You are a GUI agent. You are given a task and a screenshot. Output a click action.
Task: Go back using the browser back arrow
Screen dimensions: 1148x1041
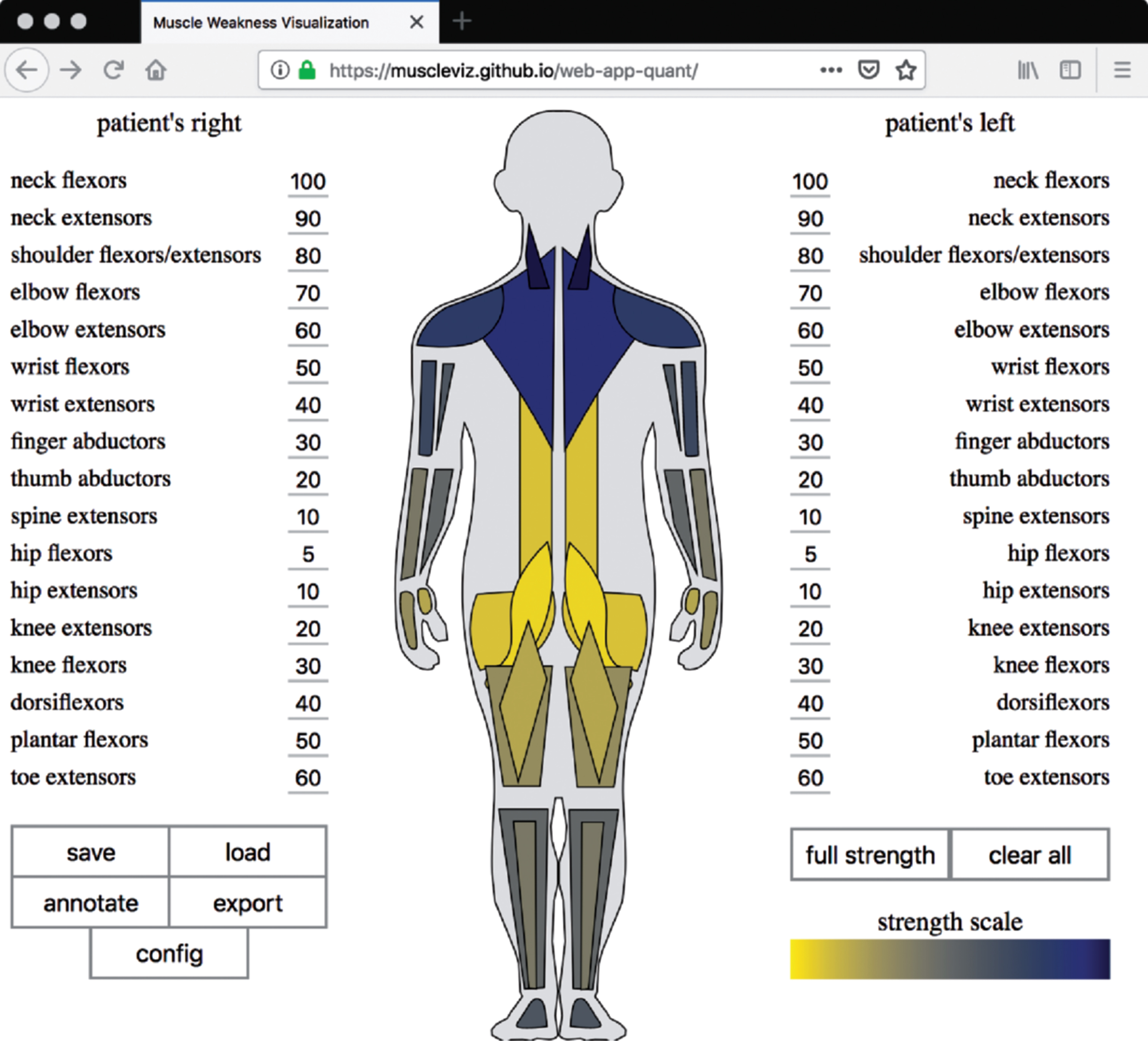tap(26, 70)
